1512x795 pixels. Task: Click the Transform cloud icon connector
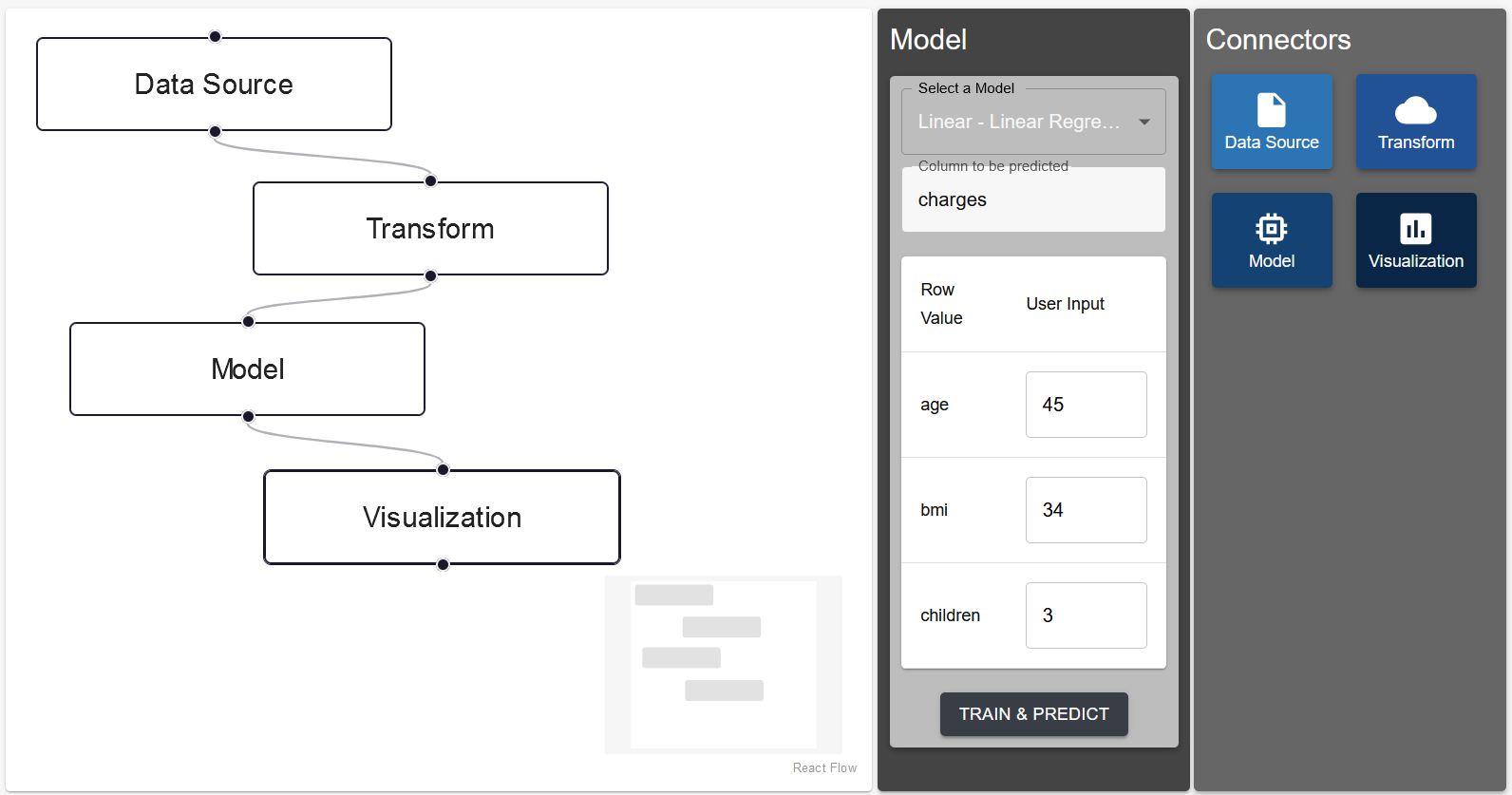pos(1416,122)
